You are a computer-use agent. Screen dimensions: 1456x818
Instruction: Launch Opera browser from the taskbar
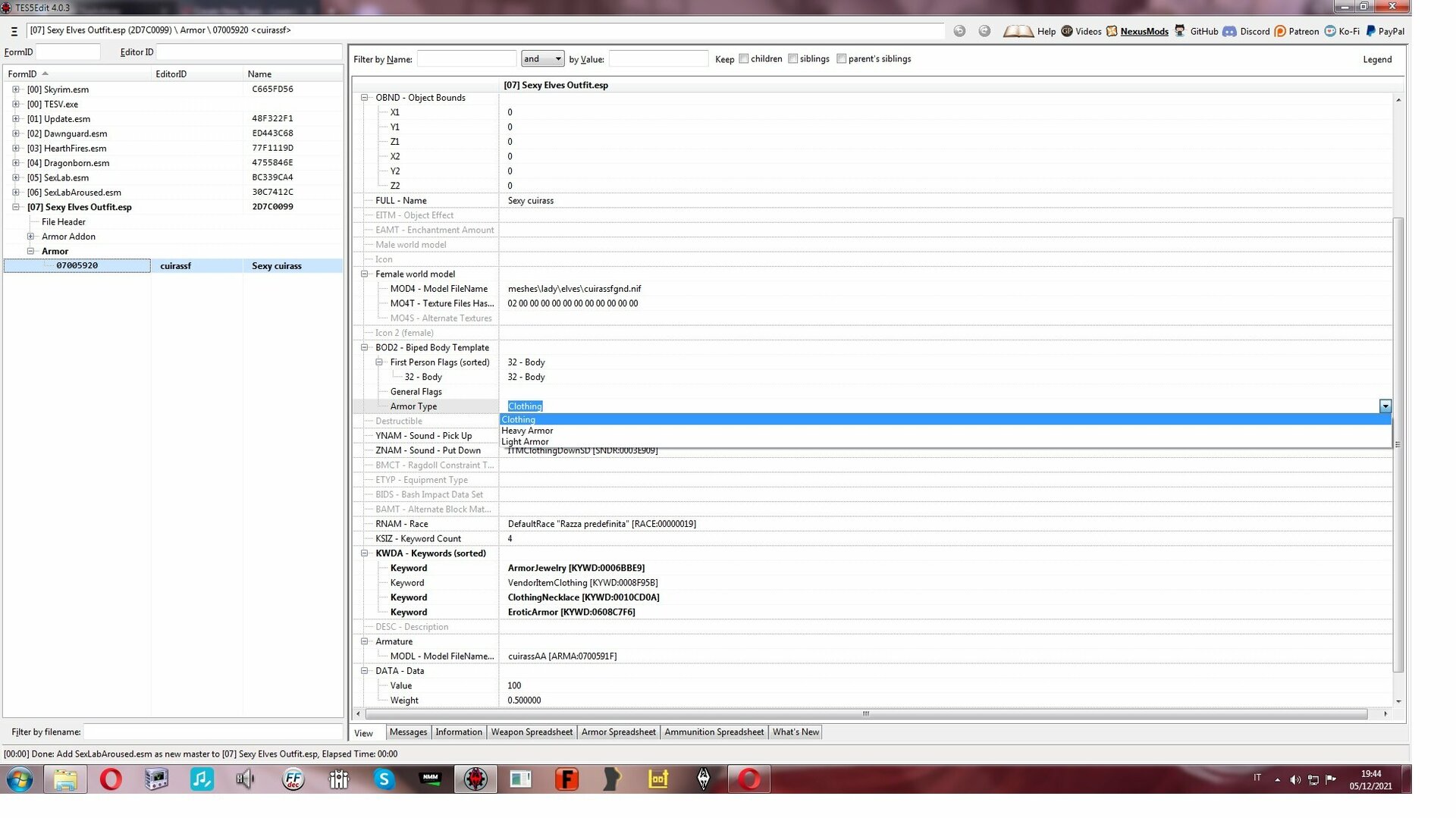coord(111,779)
